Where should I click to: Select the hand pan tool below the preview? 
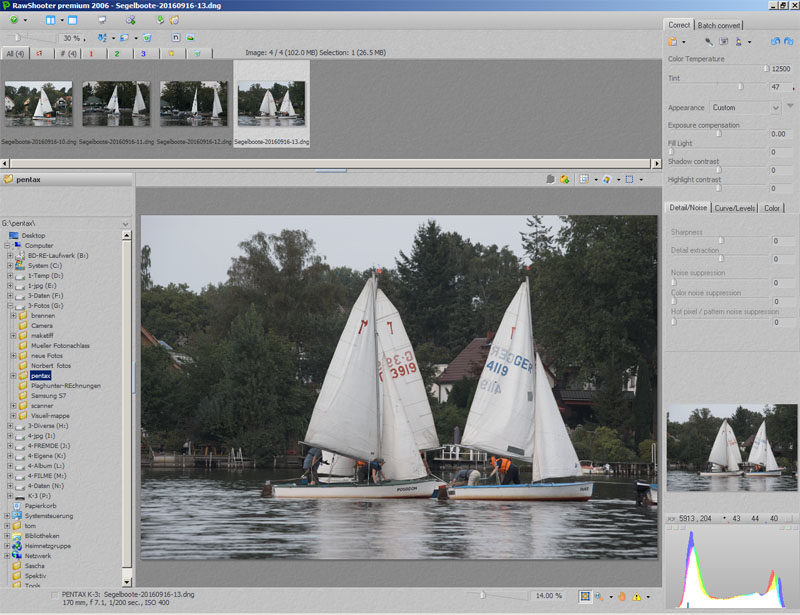[x=621, y=596]
